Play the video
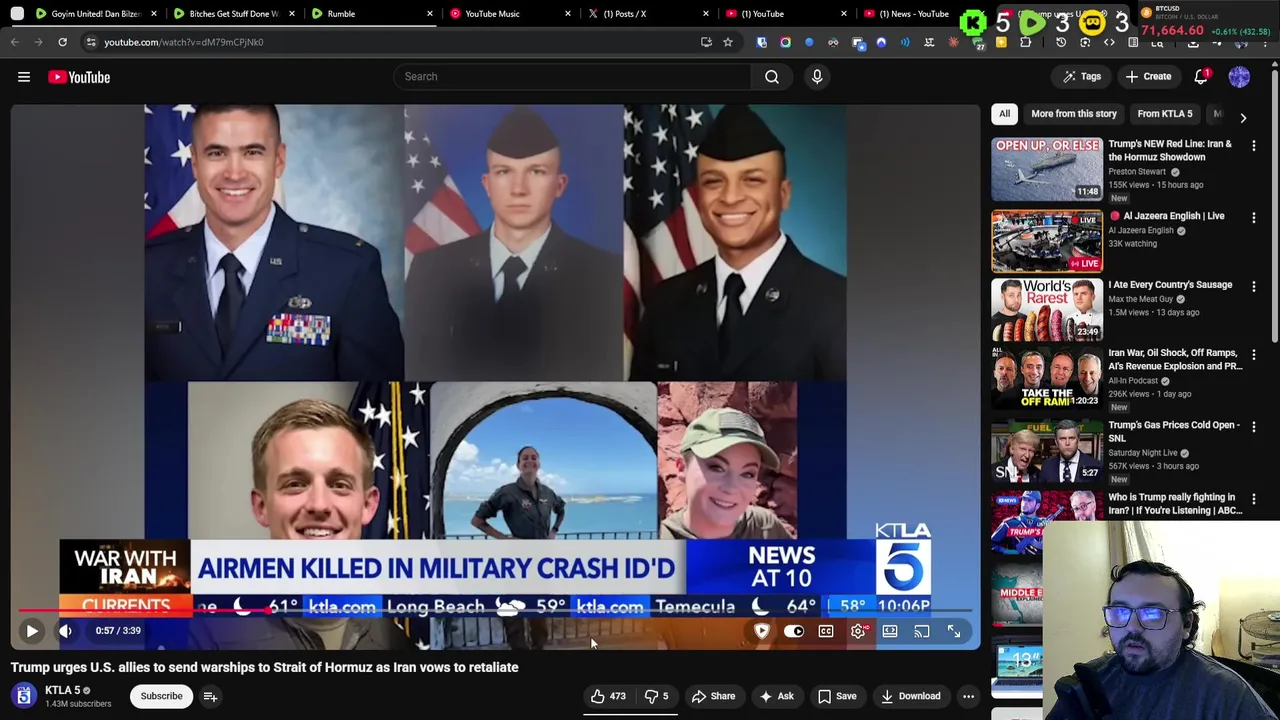This screenshot has width=1280, height=720. pos(32,631)
